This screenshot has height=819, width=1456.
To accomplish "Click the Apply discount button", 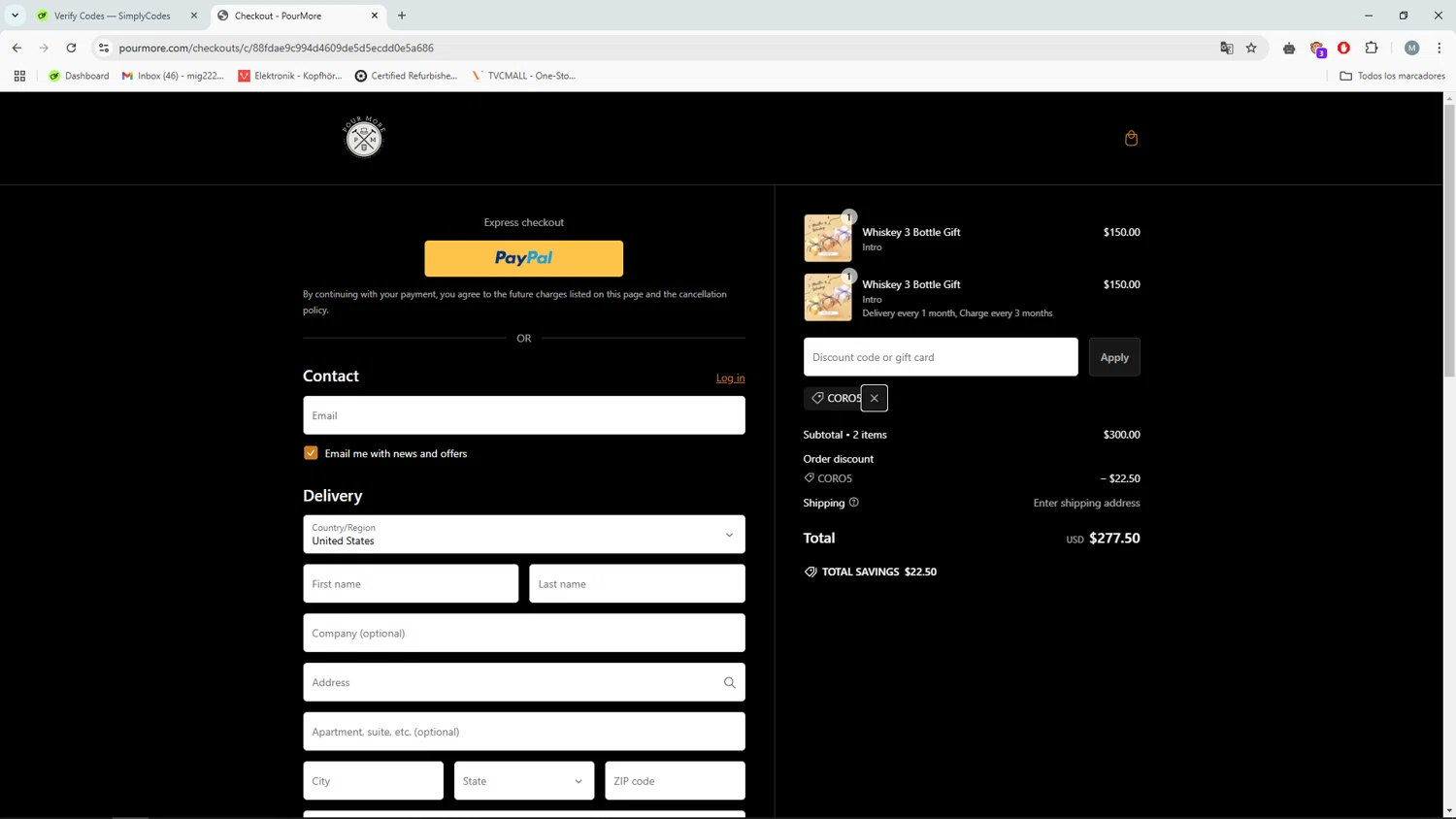I will click(1114, 357).
